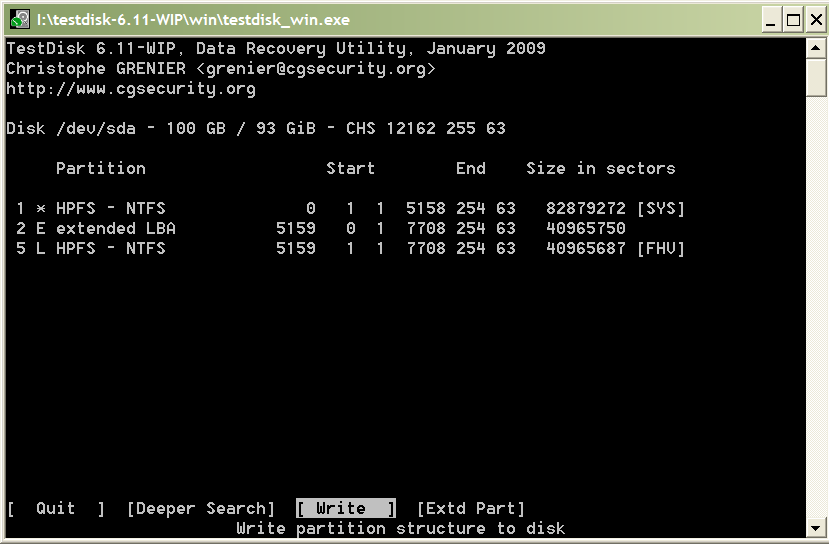This screenshot has width=829, height=544.
Task: Select partition row labeled [SYS]
Action: pos(351,208)
